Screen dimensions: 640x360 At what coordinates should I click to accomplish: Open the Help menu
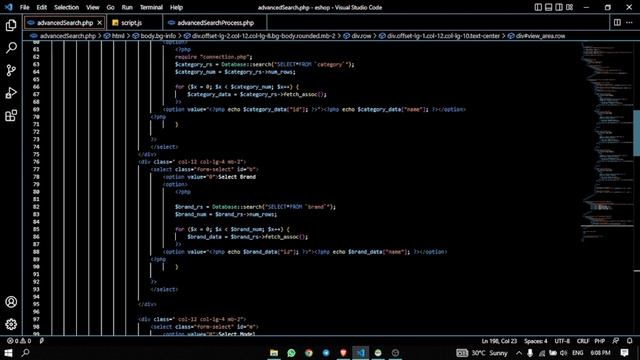(x=176, y=7)
